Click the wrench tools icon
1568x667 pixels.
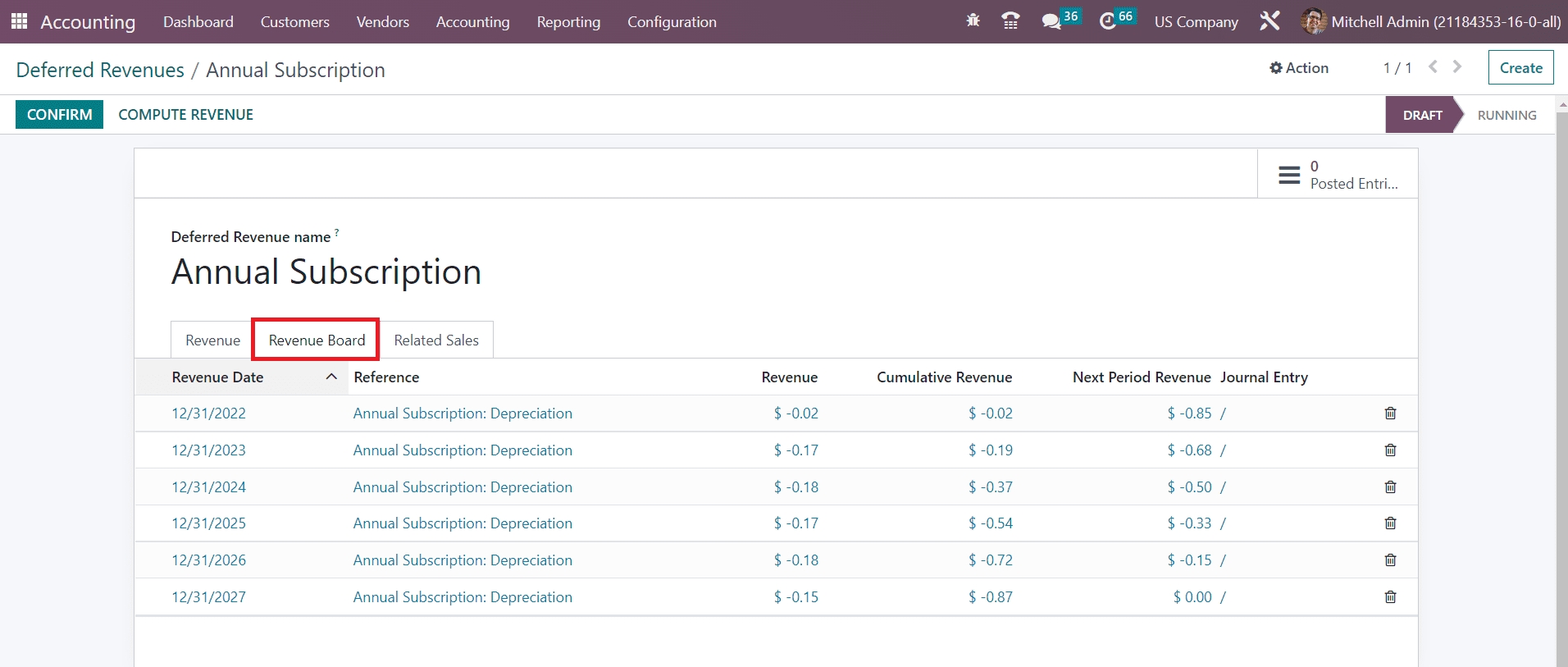1269,21
